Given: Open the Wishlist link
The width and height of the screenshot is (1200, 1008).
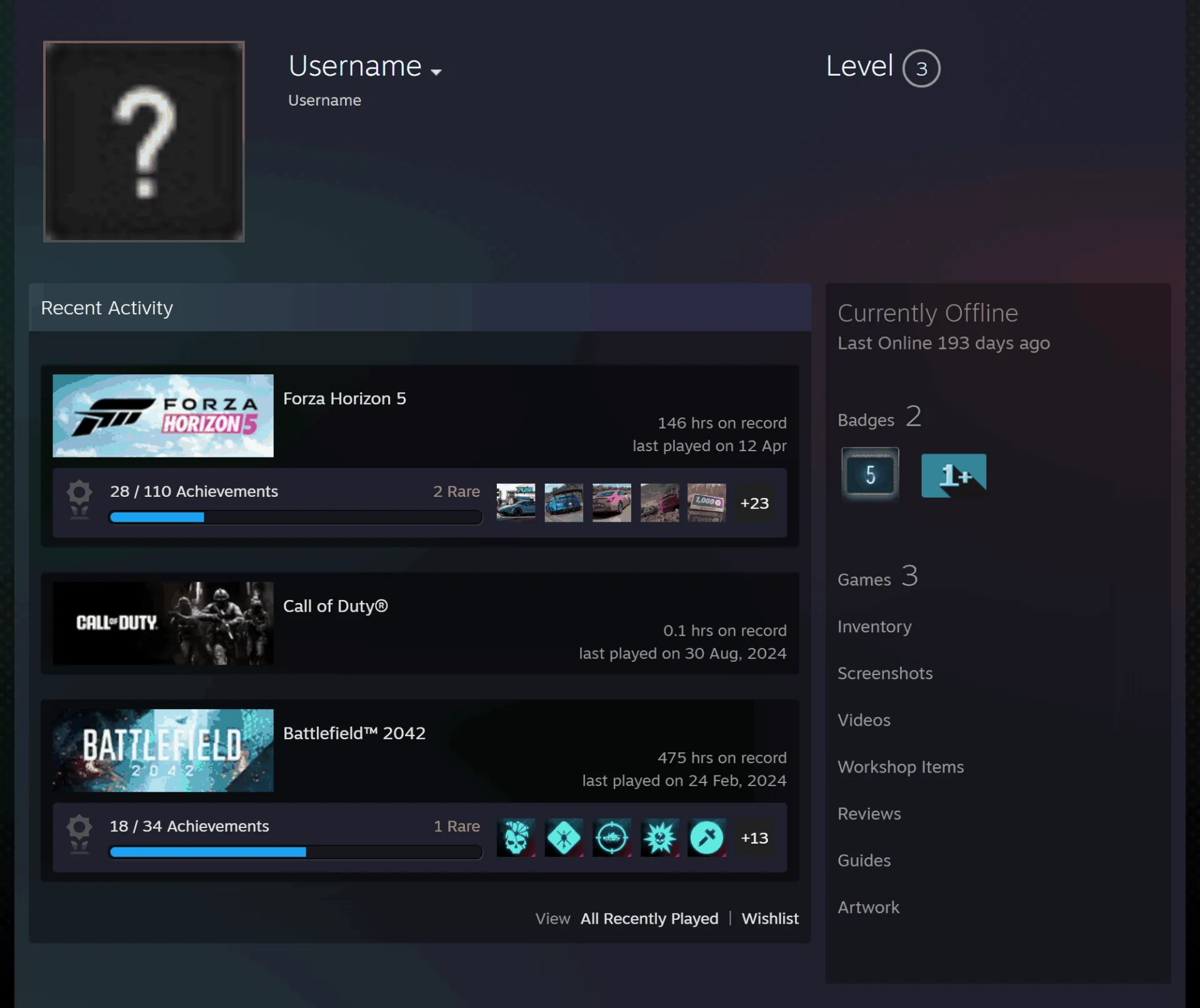Looking at the screenshot, I should (x=770, y=919).
